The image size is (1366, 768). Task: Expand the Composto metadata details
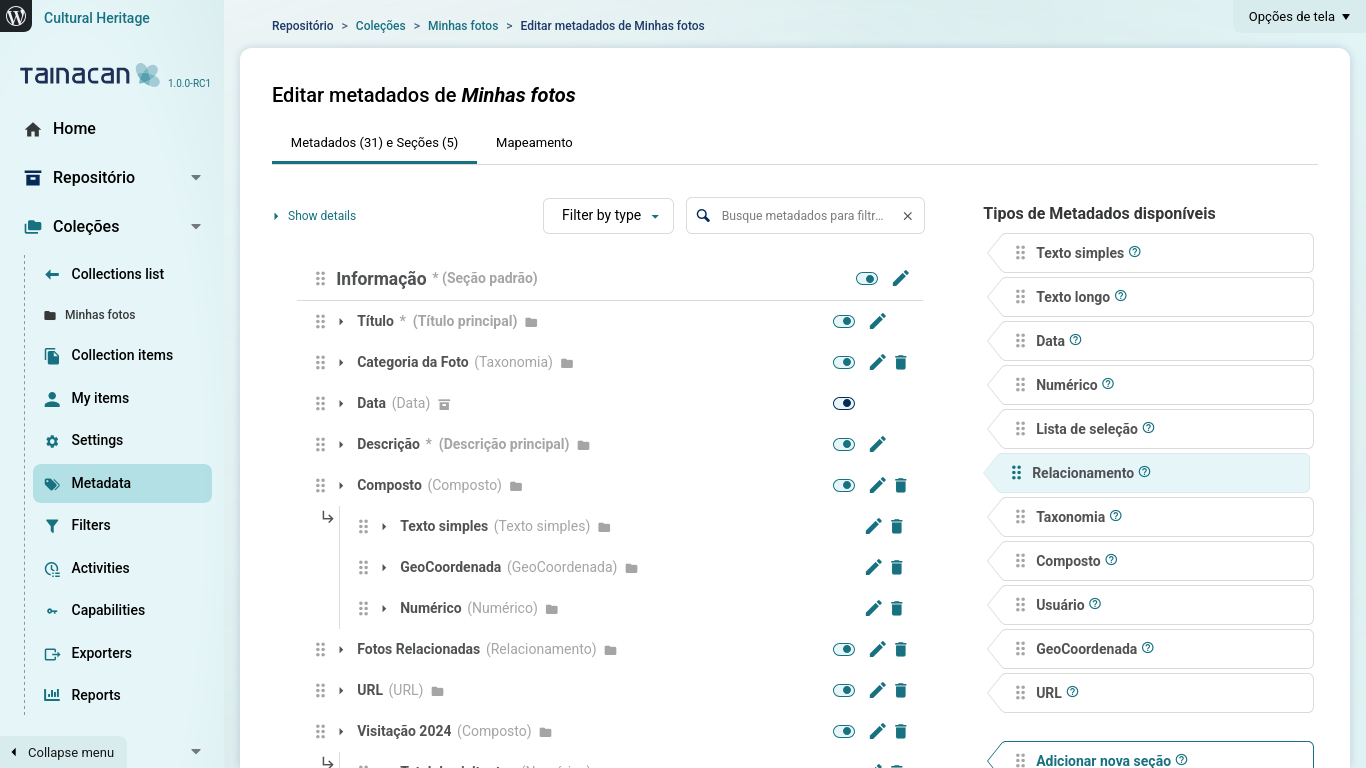[341, 485]
